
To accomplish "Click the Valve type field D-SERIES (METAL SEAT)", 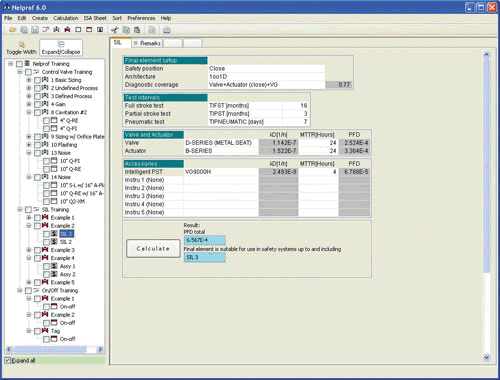I will point(221,143).
